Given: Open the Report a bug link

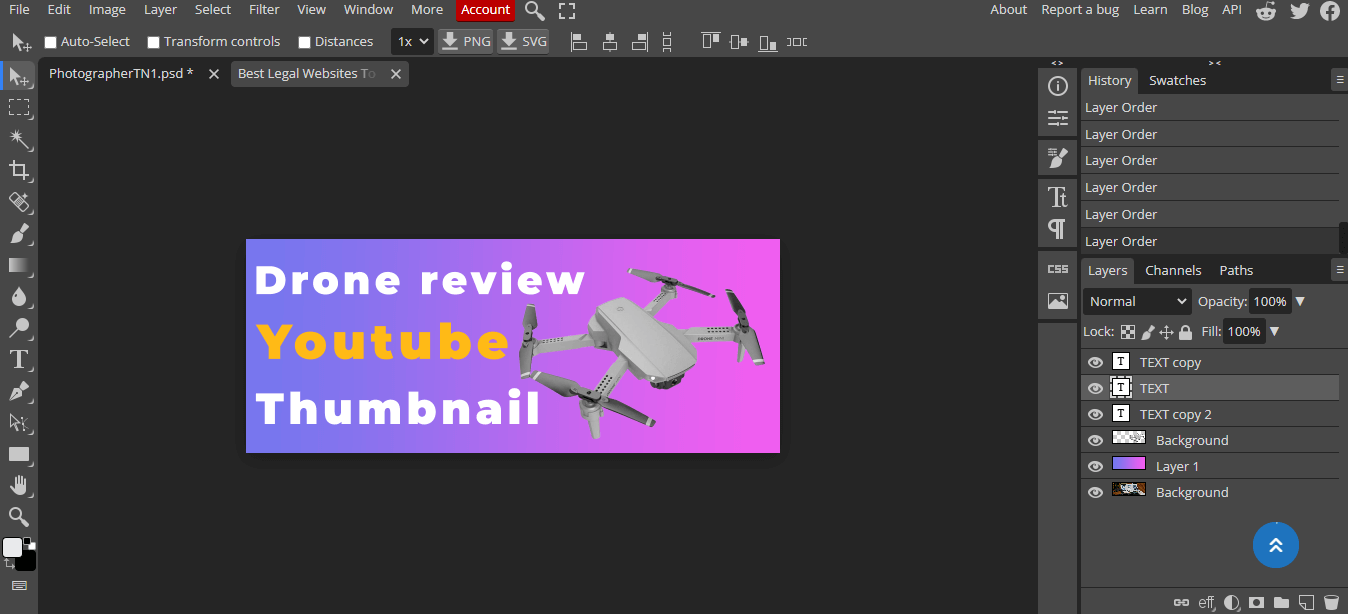Looking at the screenshot, I should pyautogui.click(x=1080, y=10).
